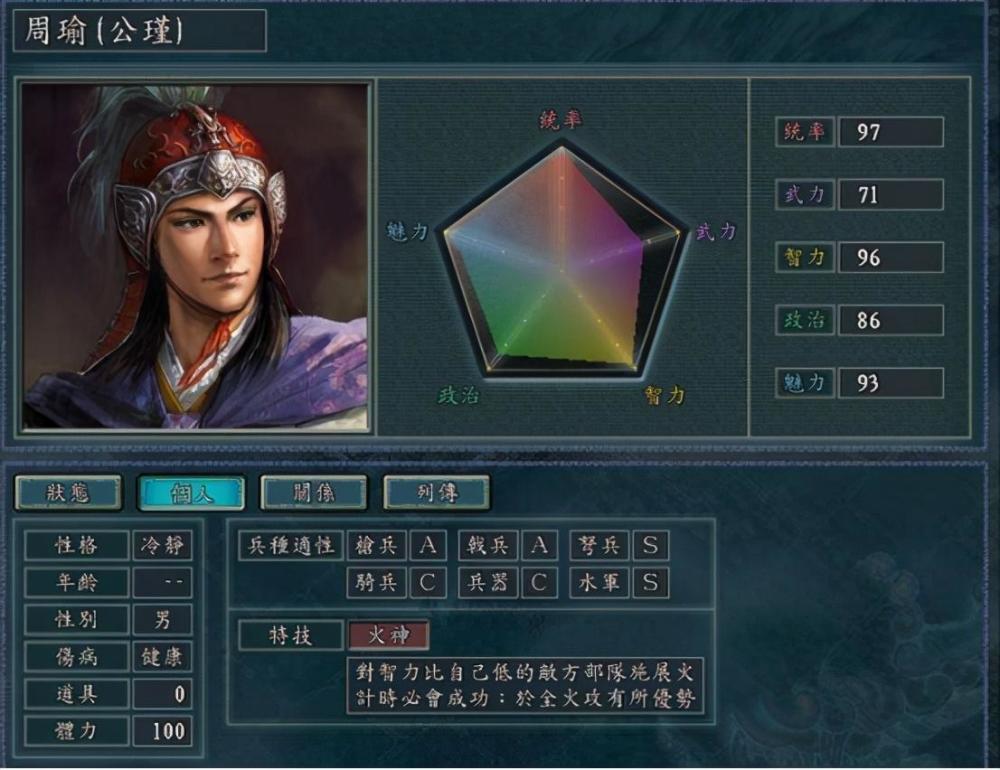
Task: Select the 個人 tab
Action: (x=191, y=492)
